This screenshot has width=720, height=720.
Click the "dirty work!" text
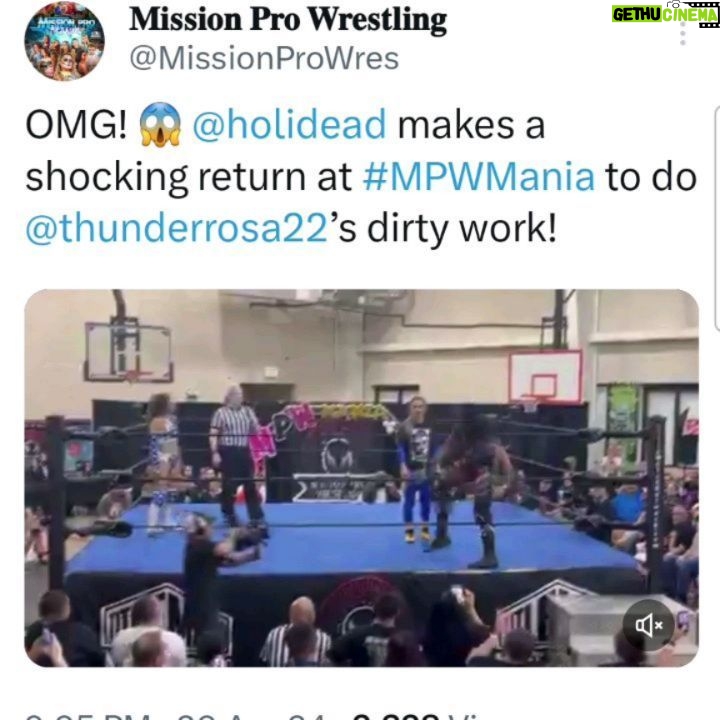tap(462, 228)
